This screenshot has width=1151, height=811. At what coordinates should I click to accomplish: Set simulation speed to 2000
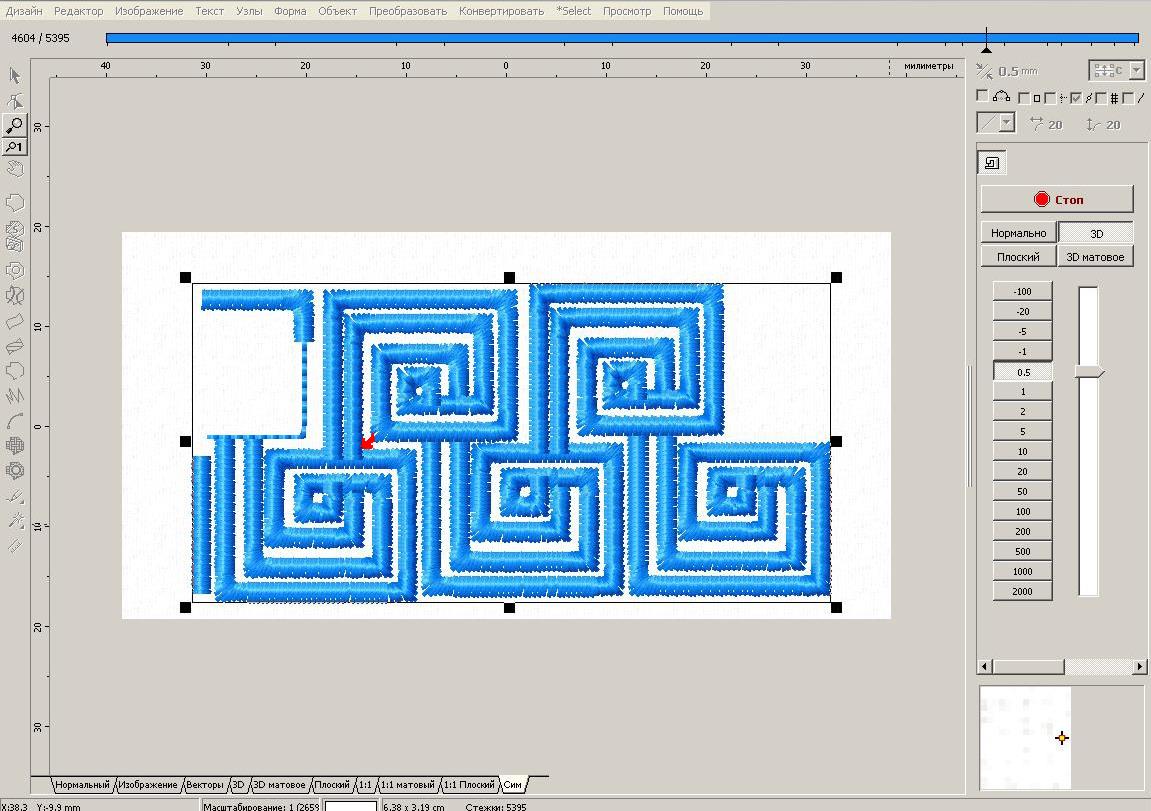coord(1023,591)
